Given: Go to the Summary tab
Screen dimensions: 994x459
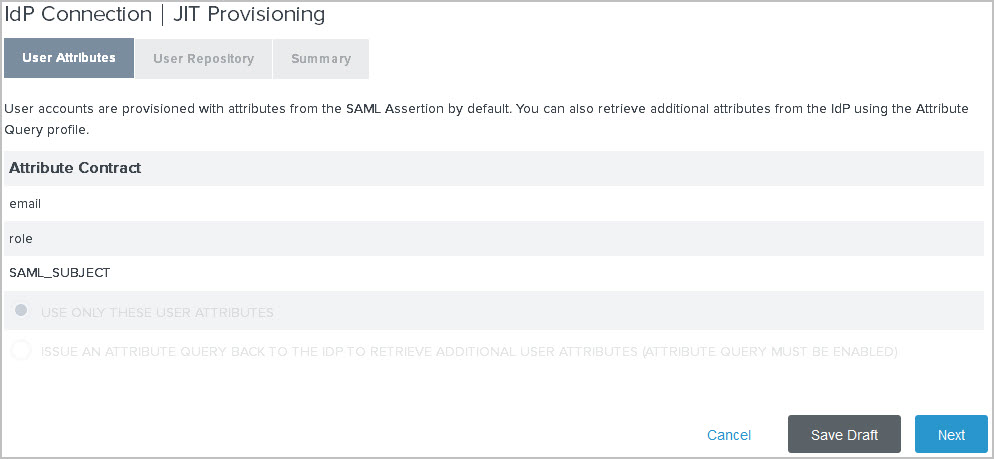Looking at the screenshot, I should [321, 59].
